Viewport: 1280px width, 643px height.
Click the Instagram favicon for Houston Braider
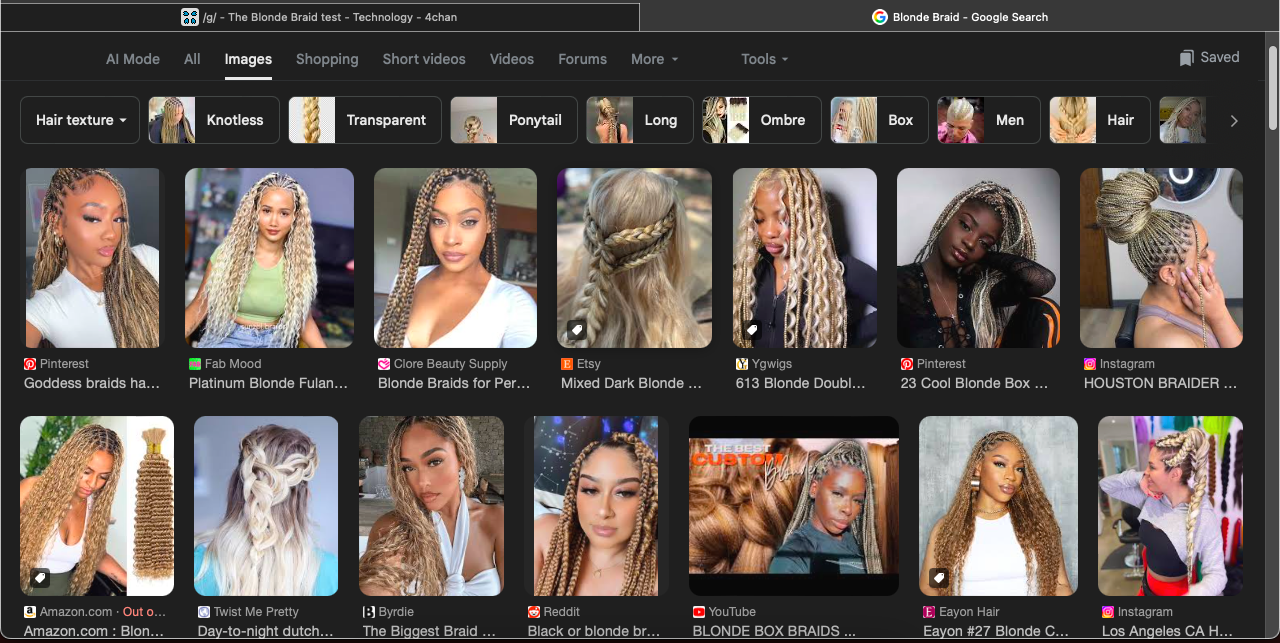tap(1090, 364)
